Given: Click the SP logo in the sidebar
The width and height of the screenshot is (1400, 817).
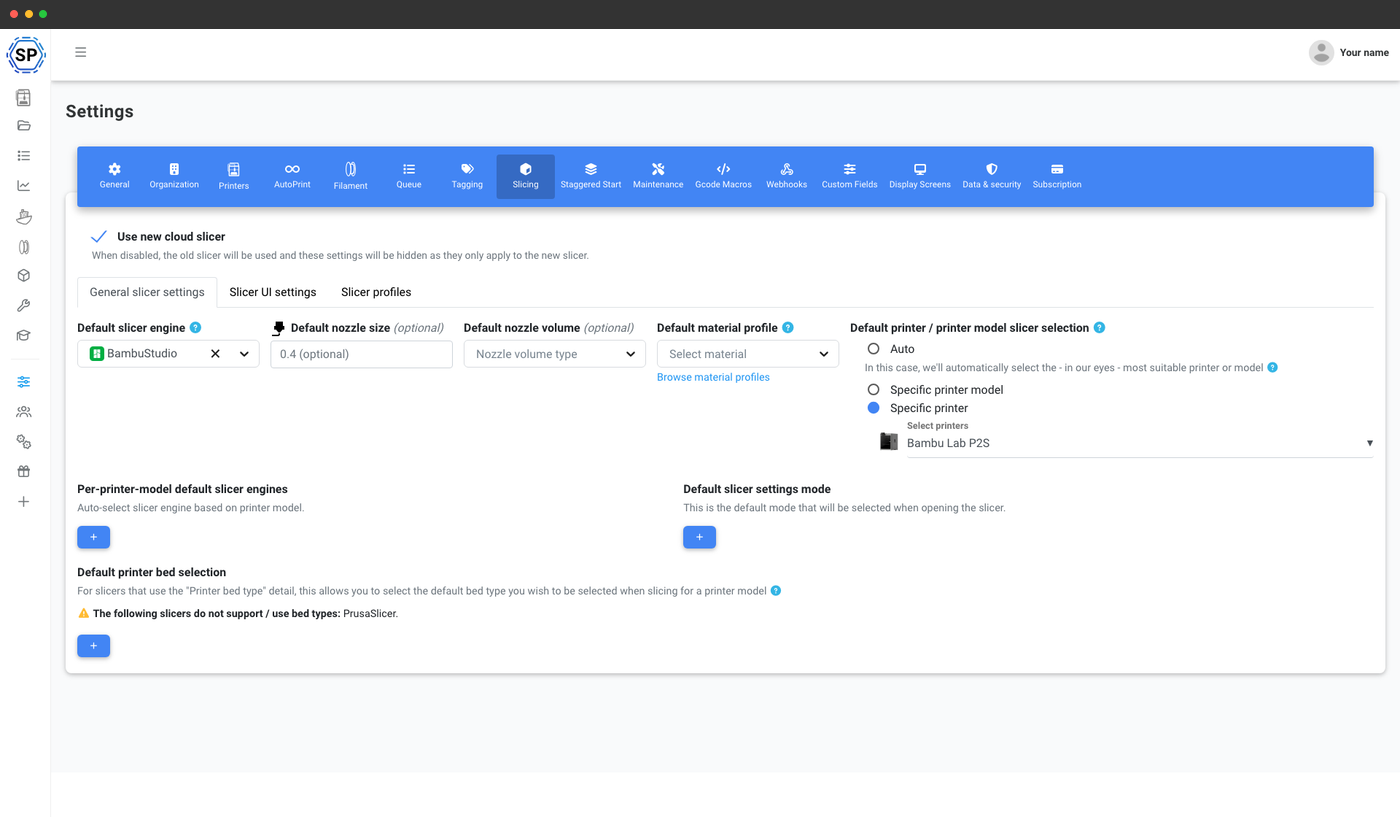Looking at the screenshot, I should pyautogui.click(x=25, y=55).
